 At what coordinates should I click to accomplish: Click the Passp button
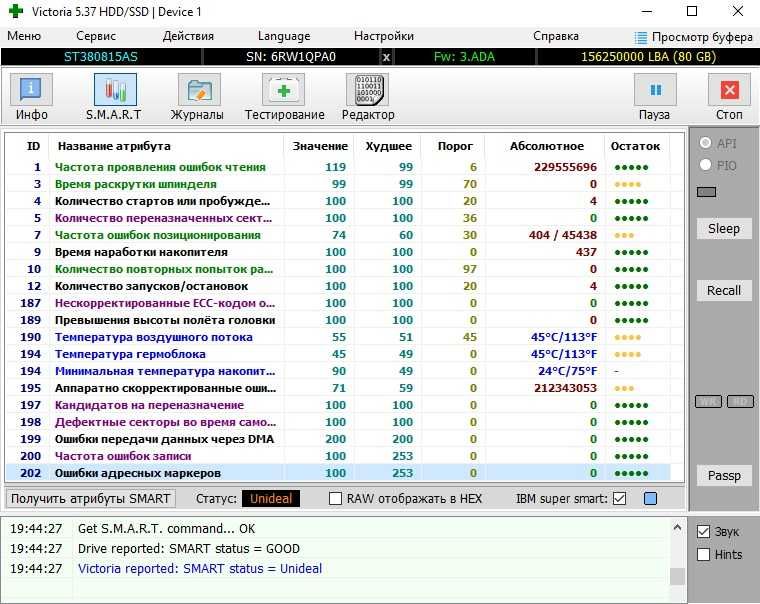tap(724, 475)
